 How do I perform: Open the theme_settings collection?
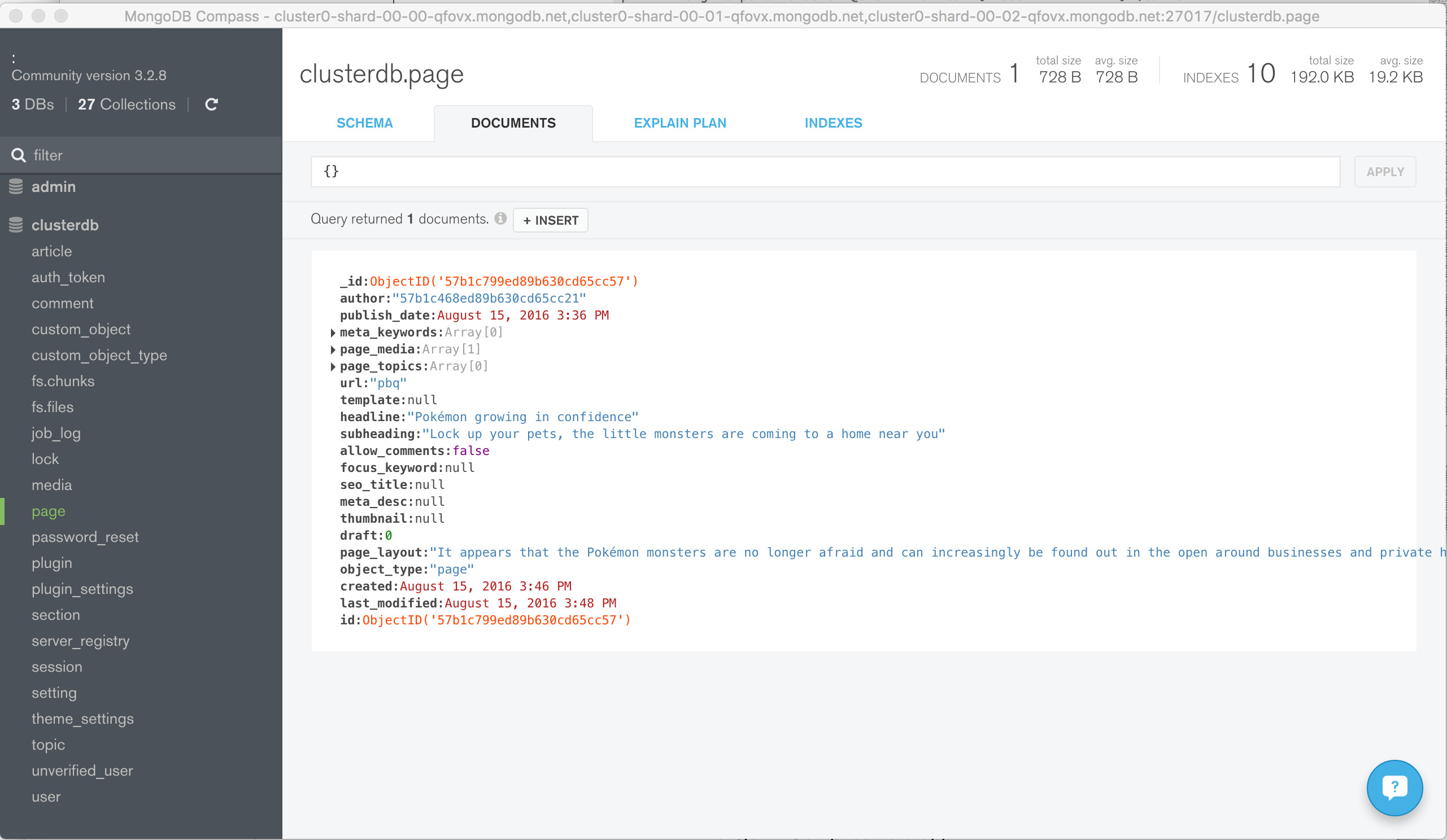[82, 719]
